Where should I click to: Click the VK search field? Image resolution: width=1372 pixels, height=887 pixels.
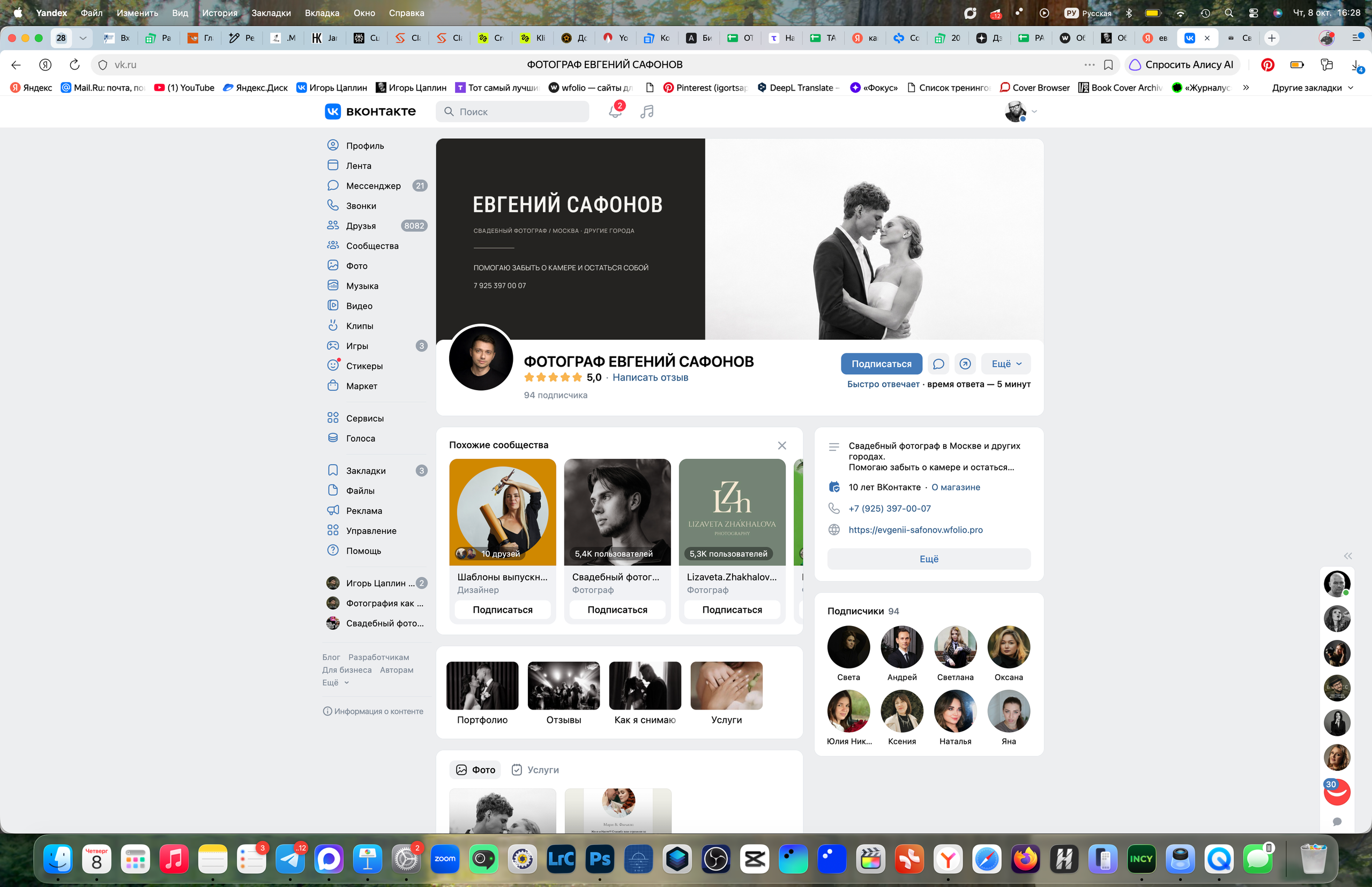point(512,111)
